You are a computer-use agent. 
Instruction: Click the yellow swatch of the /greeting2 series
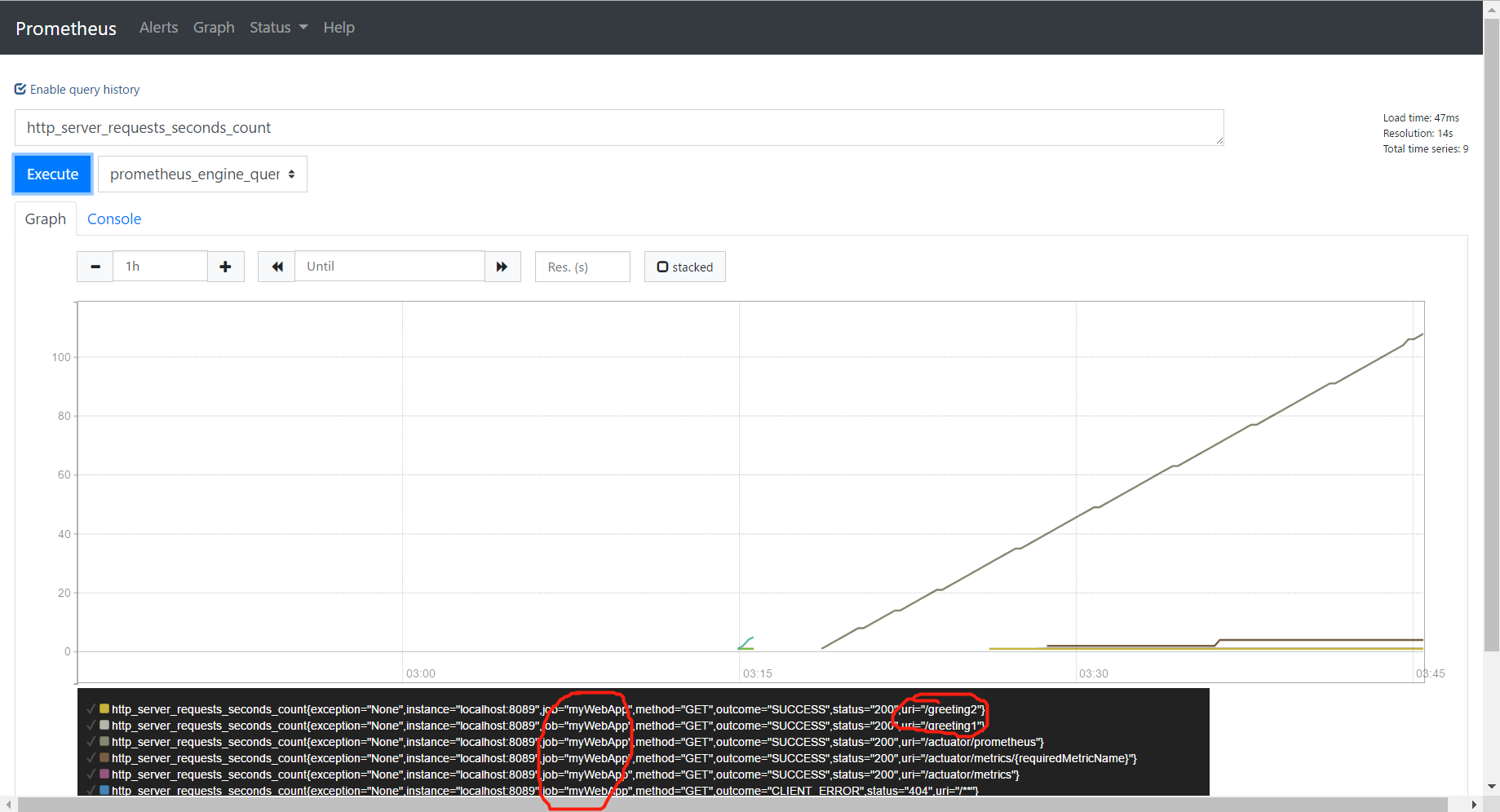point(104,708)
